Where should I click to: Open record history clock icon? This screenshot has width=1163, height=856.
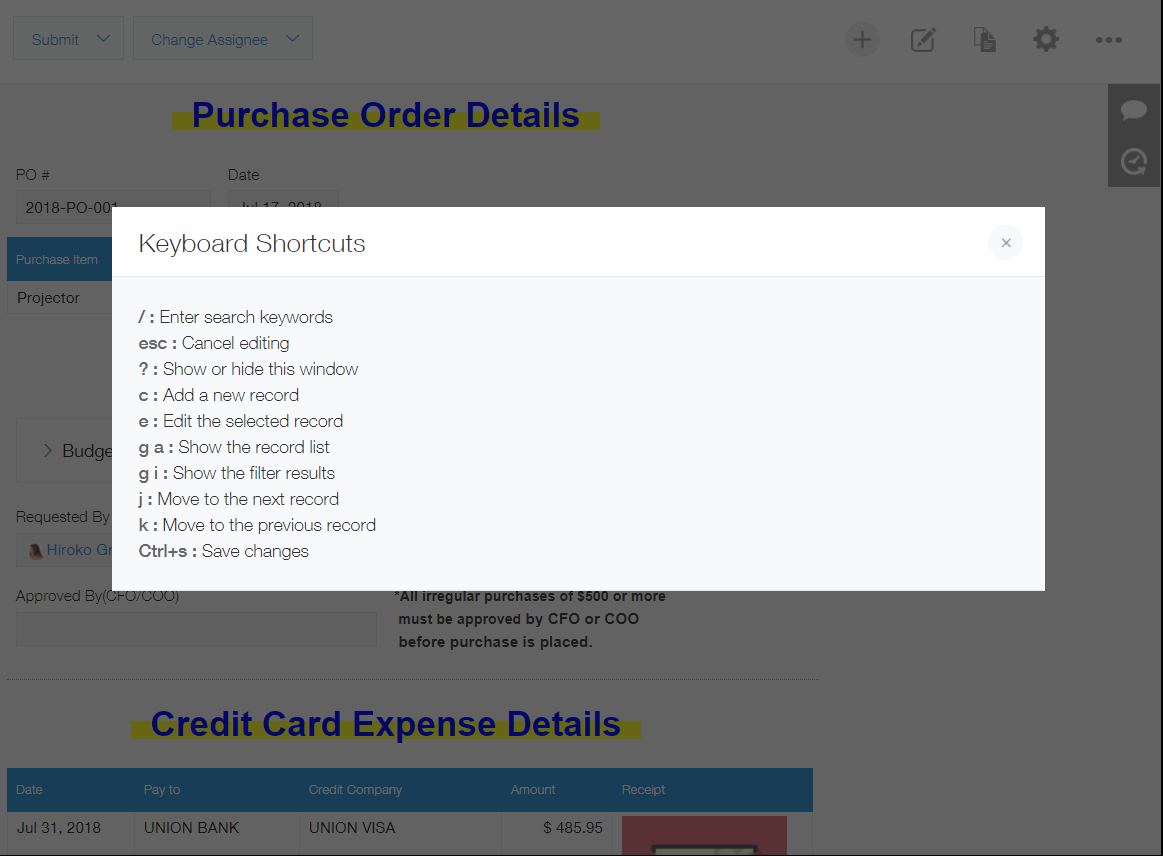(x=1134, y=162)
